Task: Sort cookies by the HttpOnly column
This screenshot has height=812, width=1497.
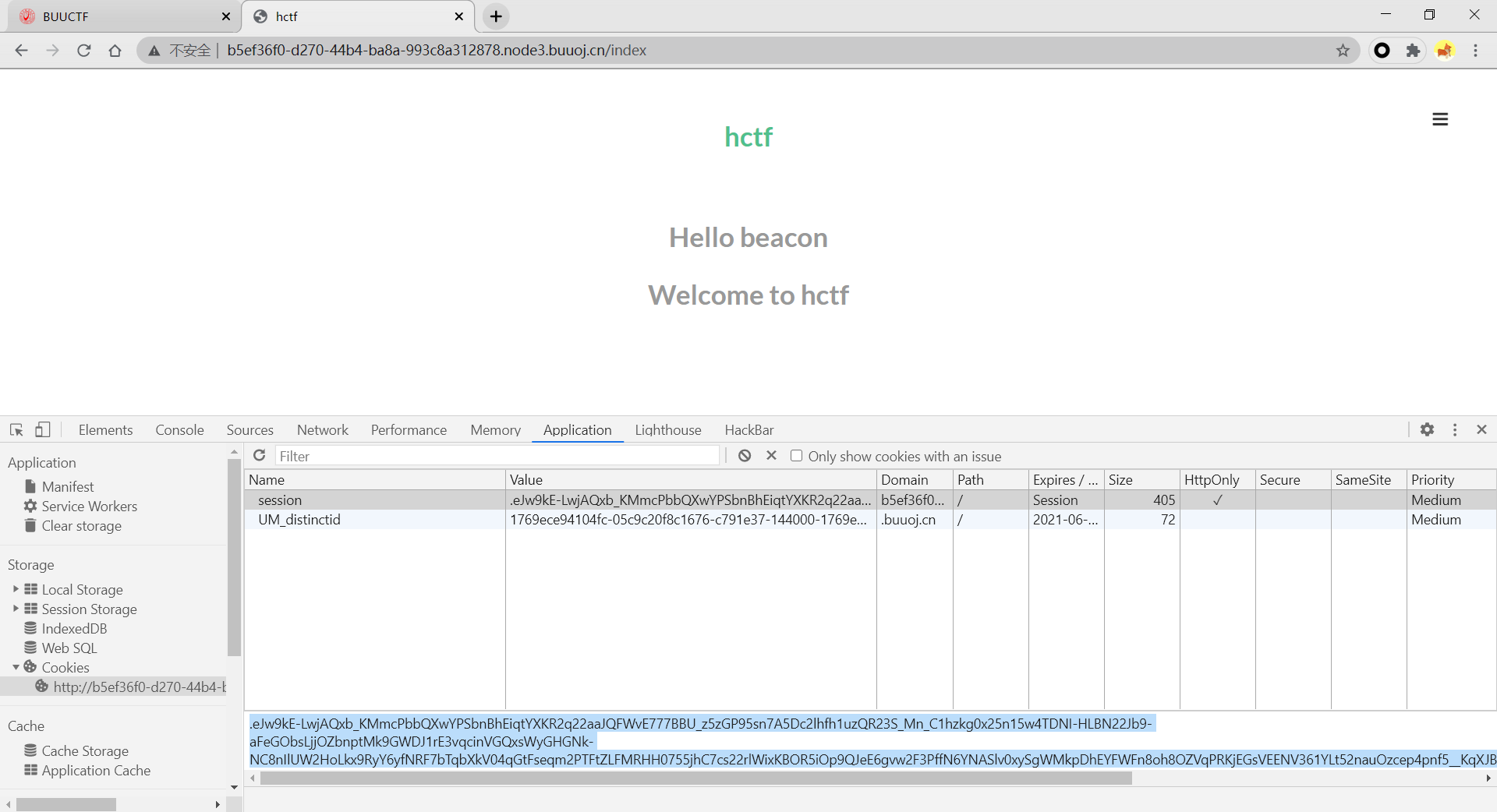Action: tap(1217, 479)
